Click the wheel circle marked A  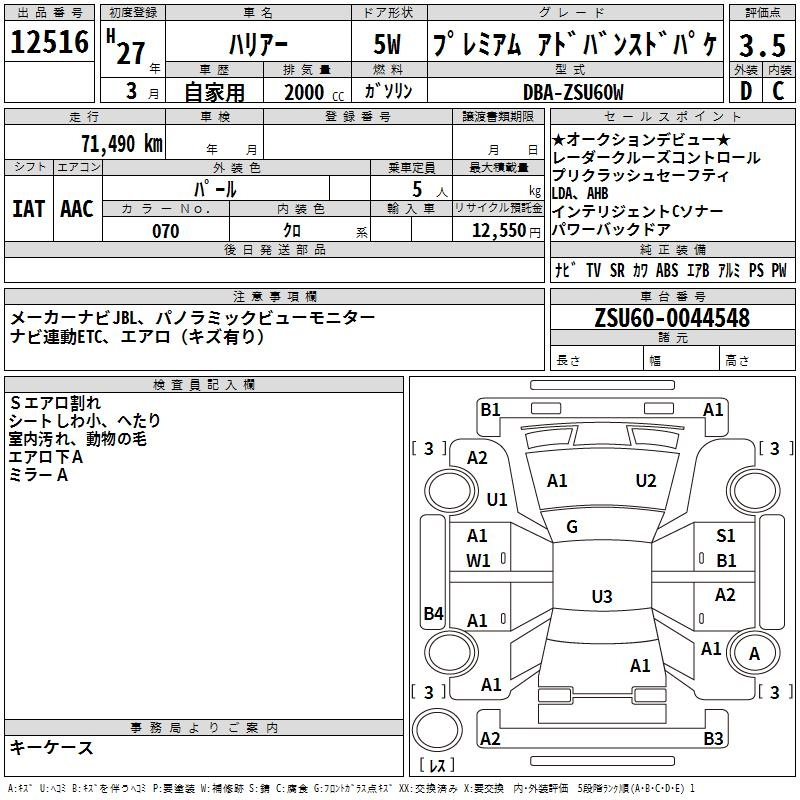[754, 654]
